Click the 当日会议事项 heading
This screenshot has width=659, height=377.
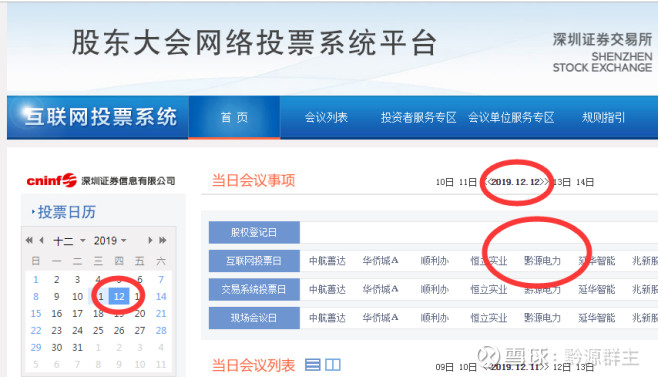pyautogui.click(x=253, y=180)
